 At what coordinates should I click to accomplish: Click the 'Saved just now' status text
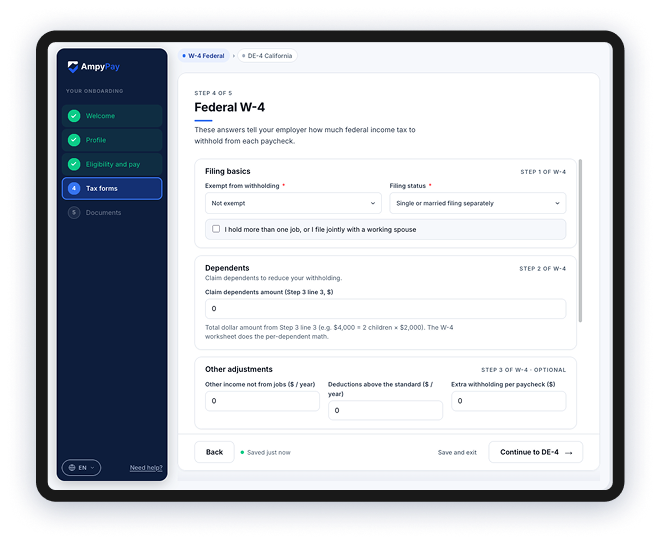(269, 452)
